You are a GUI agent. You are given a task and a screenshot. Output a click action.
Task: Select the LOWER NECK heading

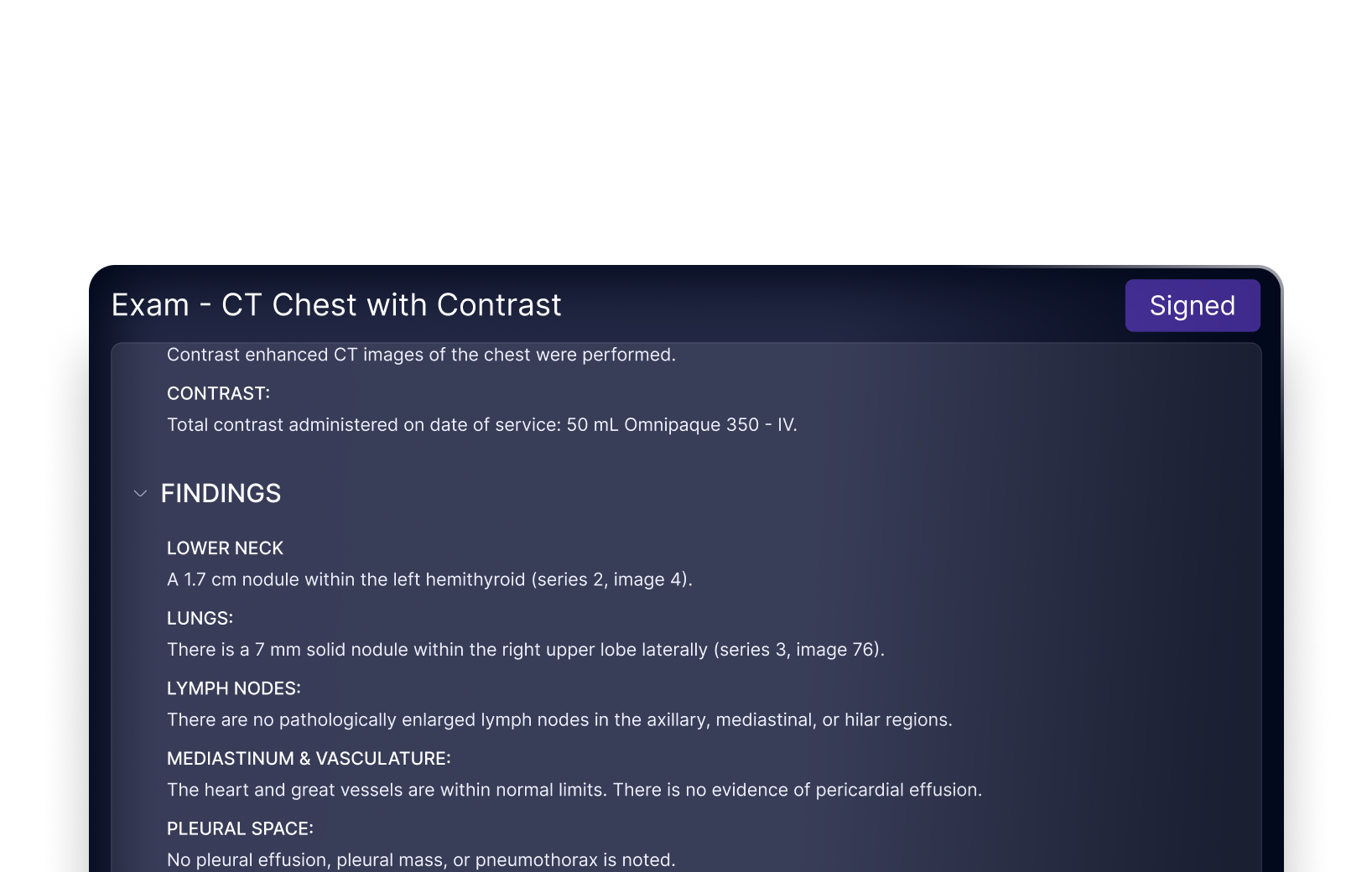(225, 548)
